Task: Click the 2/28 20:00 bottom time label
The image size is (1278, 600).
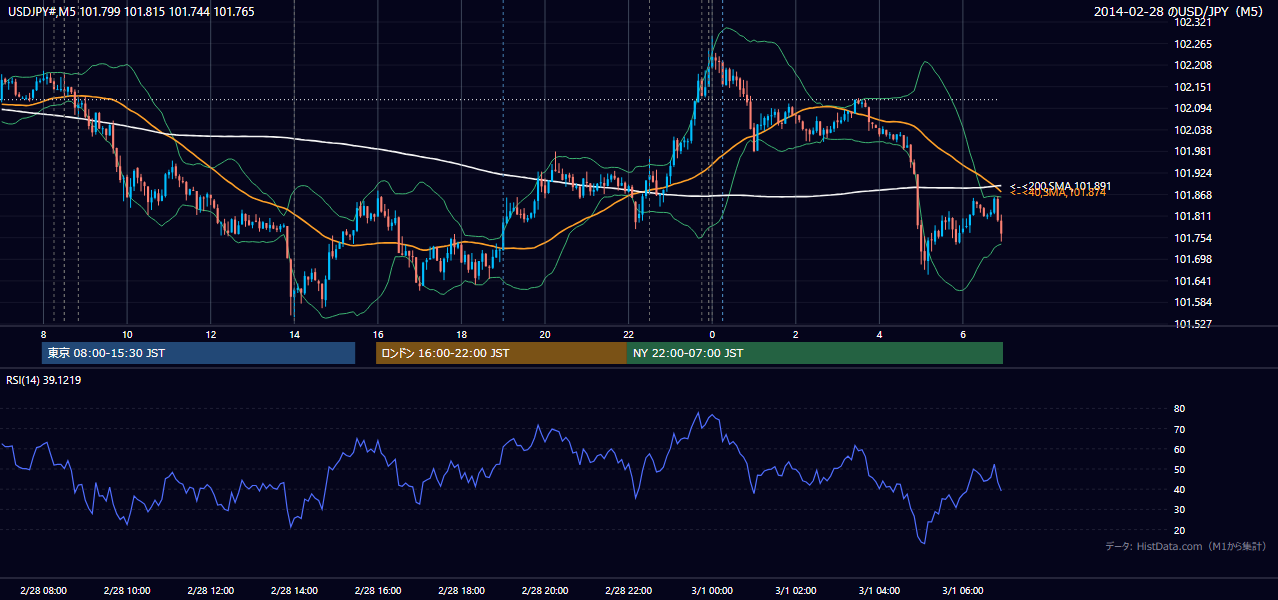Action: (545, 590)
